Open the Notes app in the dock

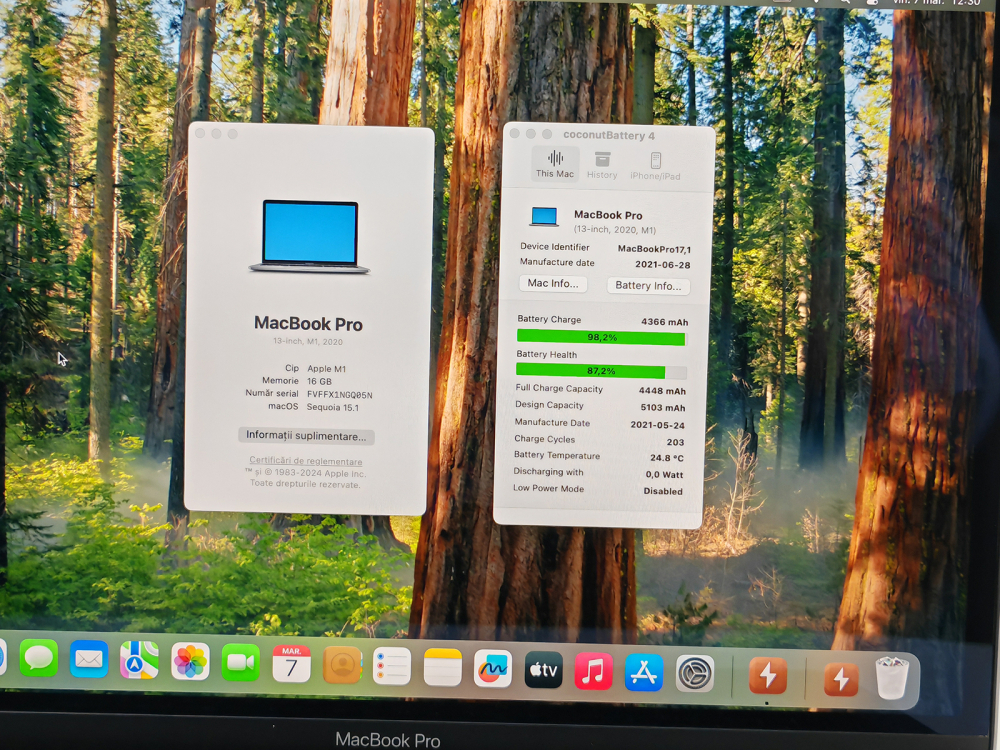(443, 668)
